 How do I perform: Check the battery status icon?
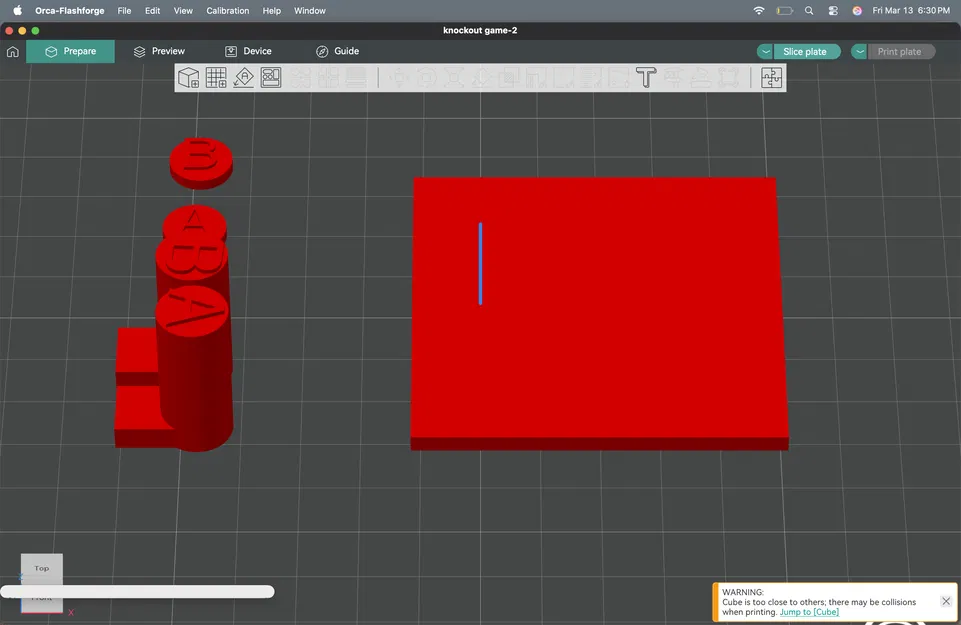[x=784, y=10]
